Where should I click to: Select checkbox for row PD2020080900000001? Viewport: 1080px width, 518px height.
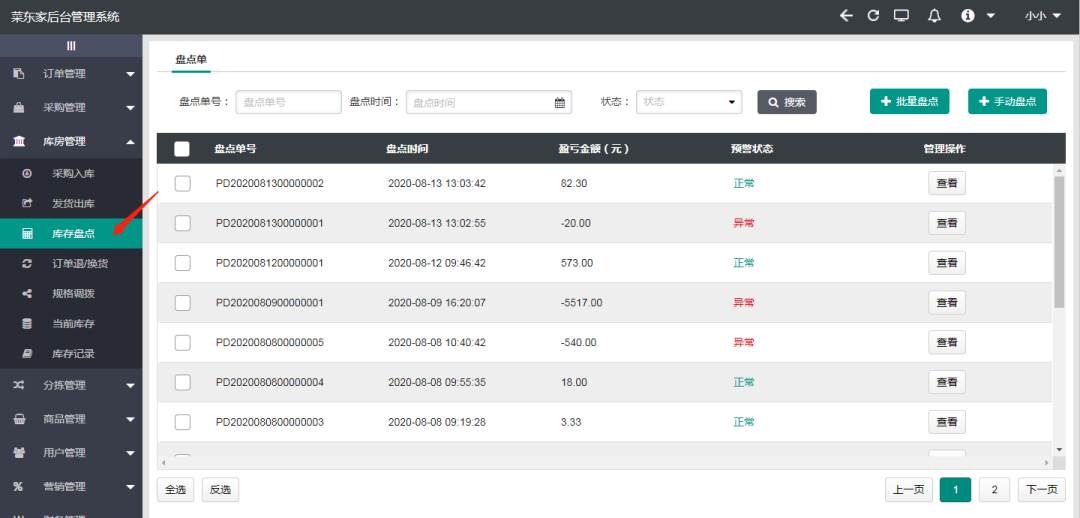pos(182,303)
